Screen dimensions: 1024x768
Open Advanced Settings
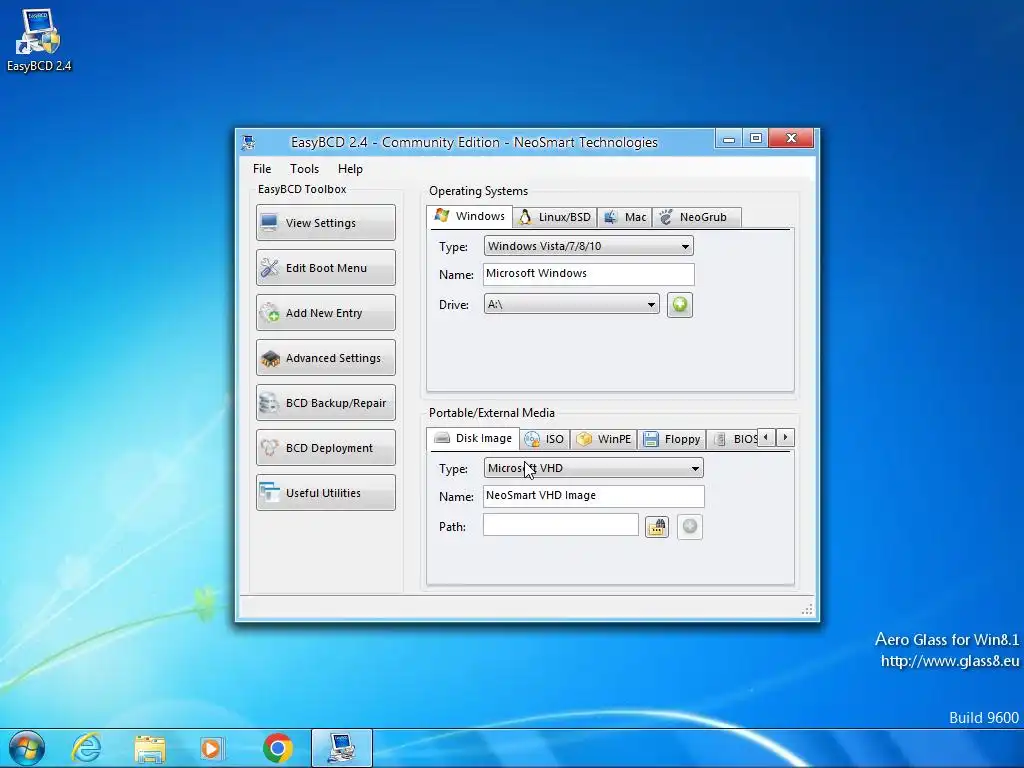(x=326, y=358)
